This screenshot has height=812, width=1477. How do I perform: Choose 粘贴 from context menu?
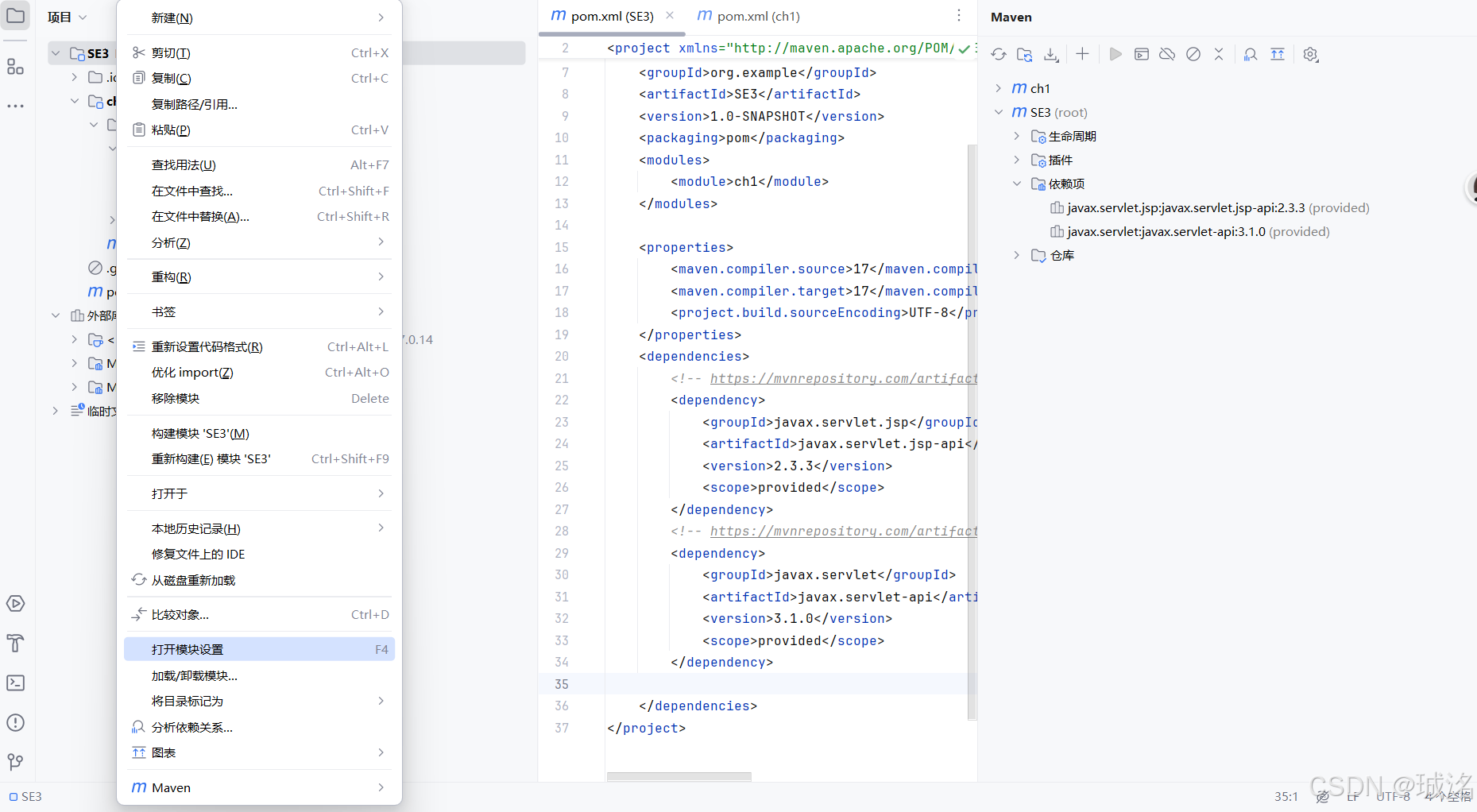(x=259, y=130)
